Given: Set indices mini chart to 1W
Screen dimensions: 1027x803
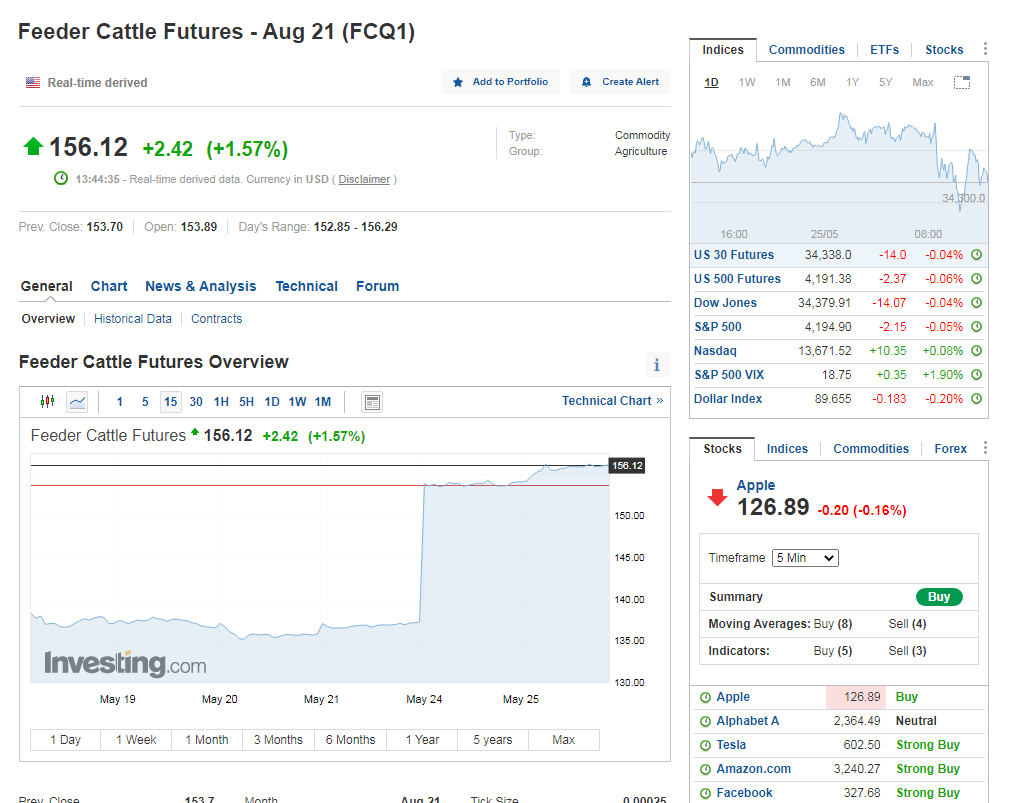Looking at the screenshot, I should pyautogui.click(x=747, y=83).
